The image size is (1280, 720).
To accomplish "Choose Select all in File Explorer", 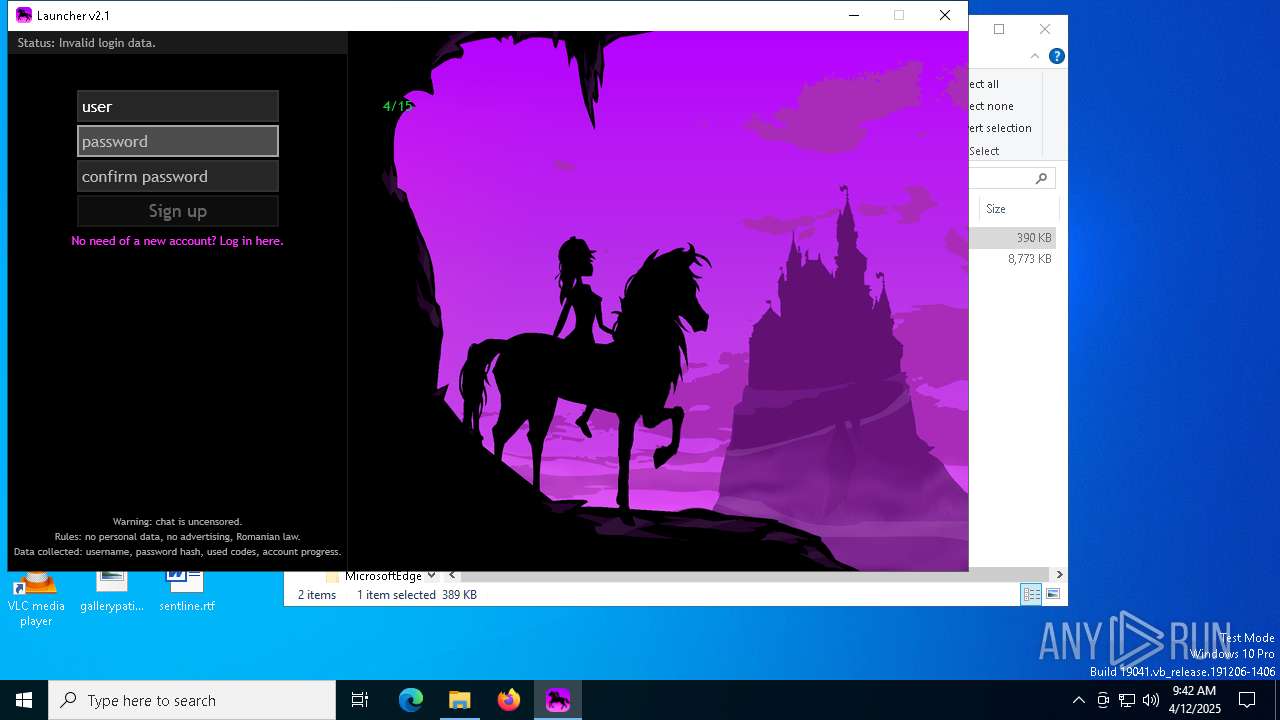I will point(984,84).
